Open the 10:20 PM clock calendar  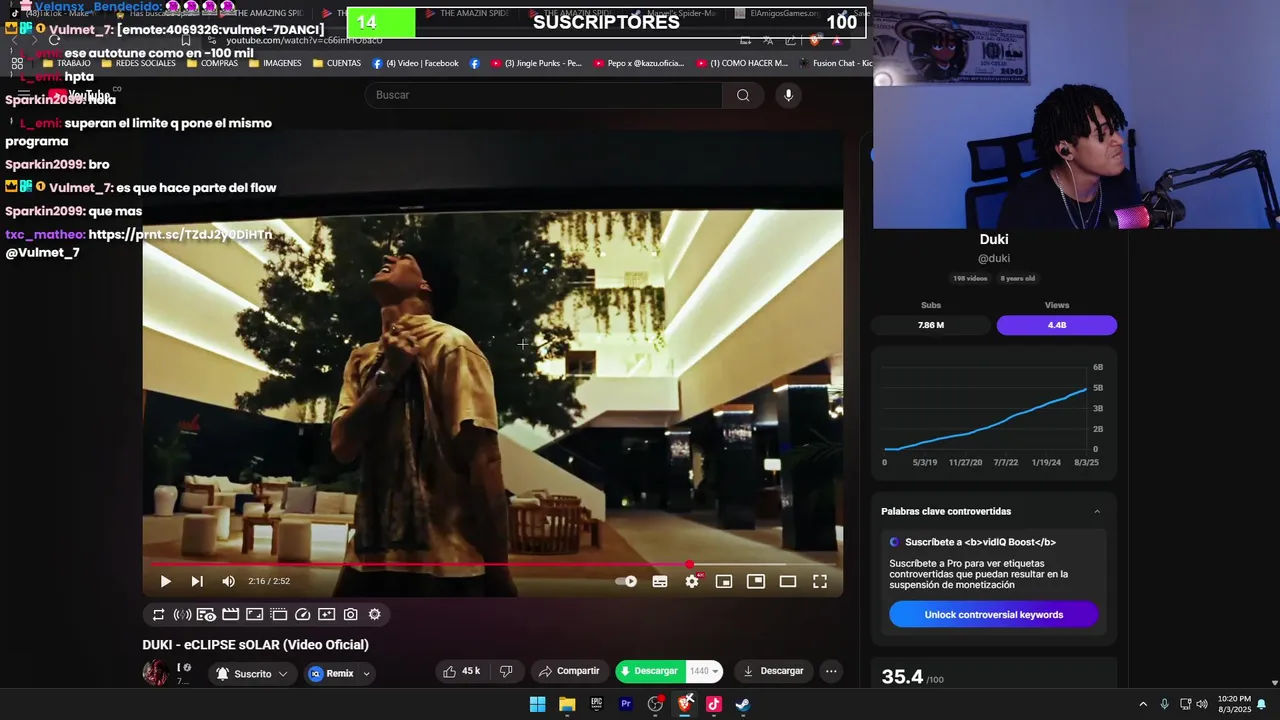click(x=1234, y=704)
